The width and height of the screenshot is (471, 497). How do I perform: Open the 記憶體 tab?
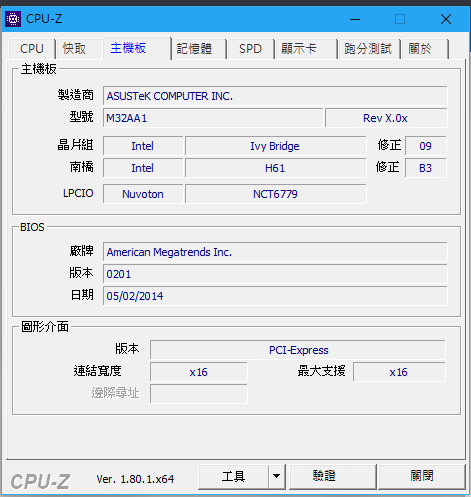(x=199, y=49)
